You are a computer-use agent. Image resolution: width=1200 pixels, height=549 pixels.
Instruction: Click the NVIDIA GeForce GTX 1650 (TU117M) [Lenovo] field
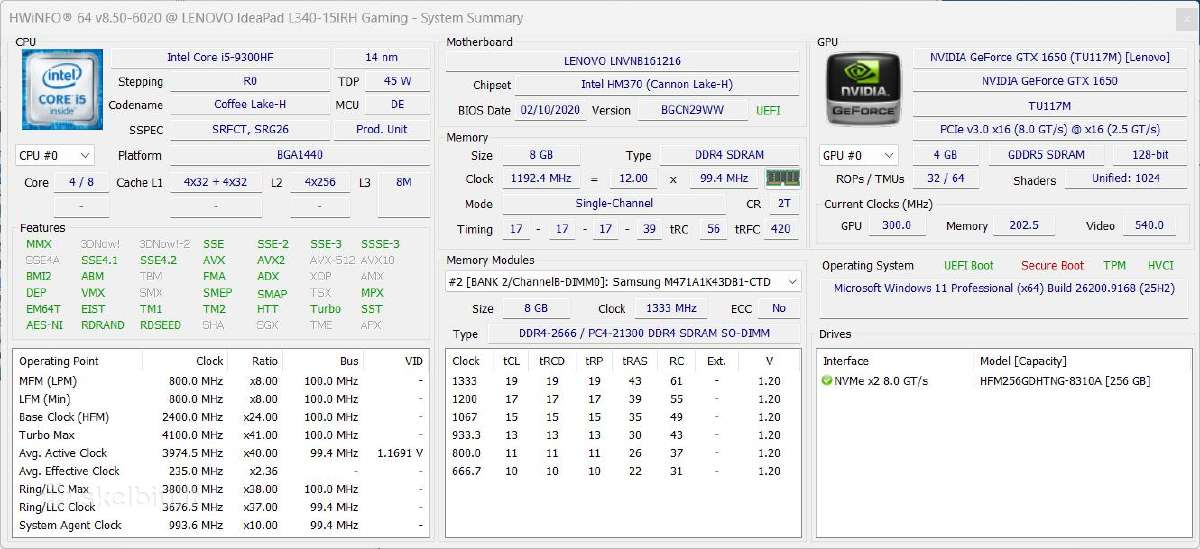(x=1049, y=58)
